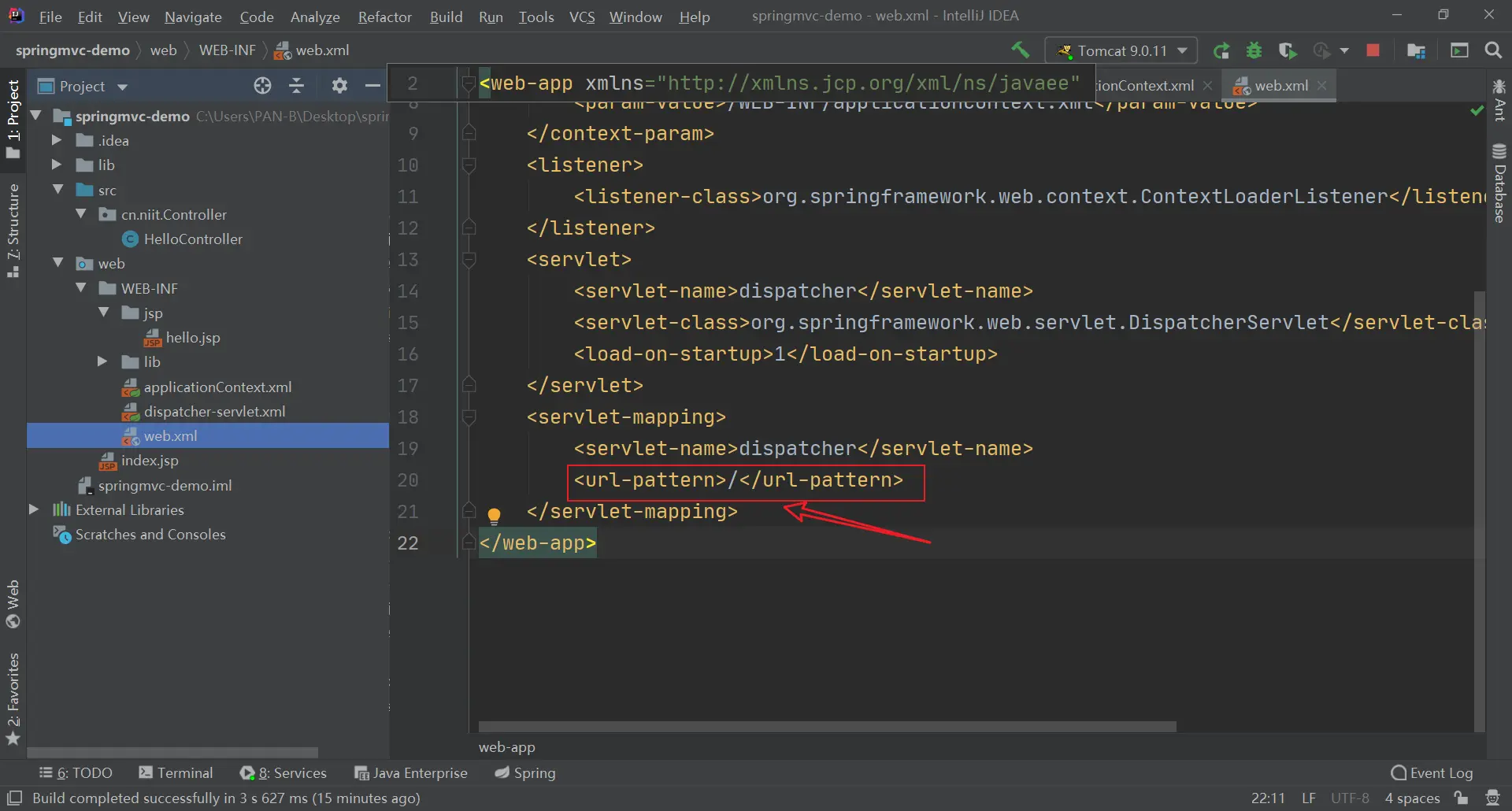Toggle the 1: Project tool window
Viewport: 1512px width, 811px height.
(13, 118)
